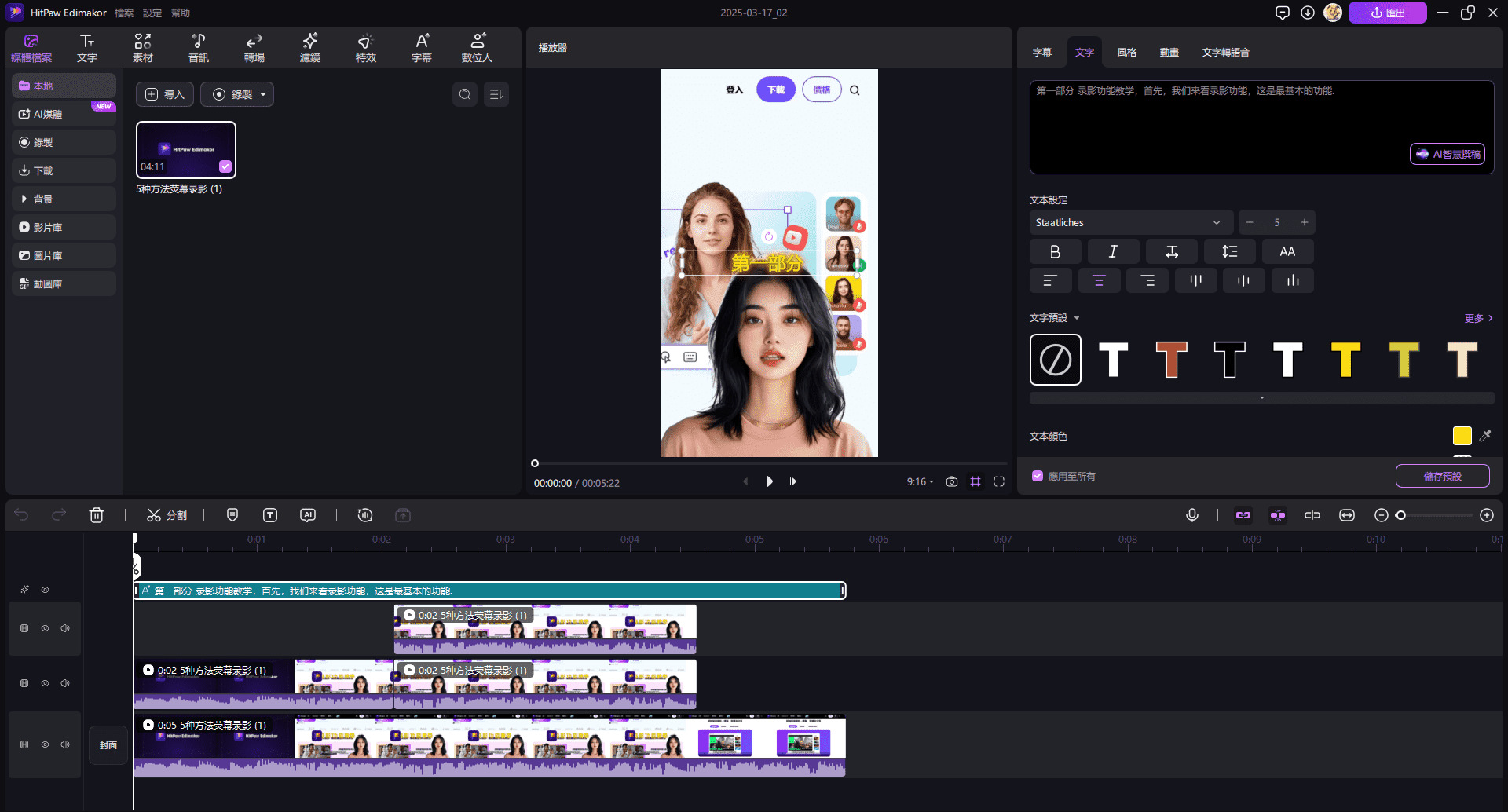Viewport: 1508px width, 812px height.
Task: Open the 錄製 record dropdown arrow
Action: pyautogui.click(x=263, y=94)
